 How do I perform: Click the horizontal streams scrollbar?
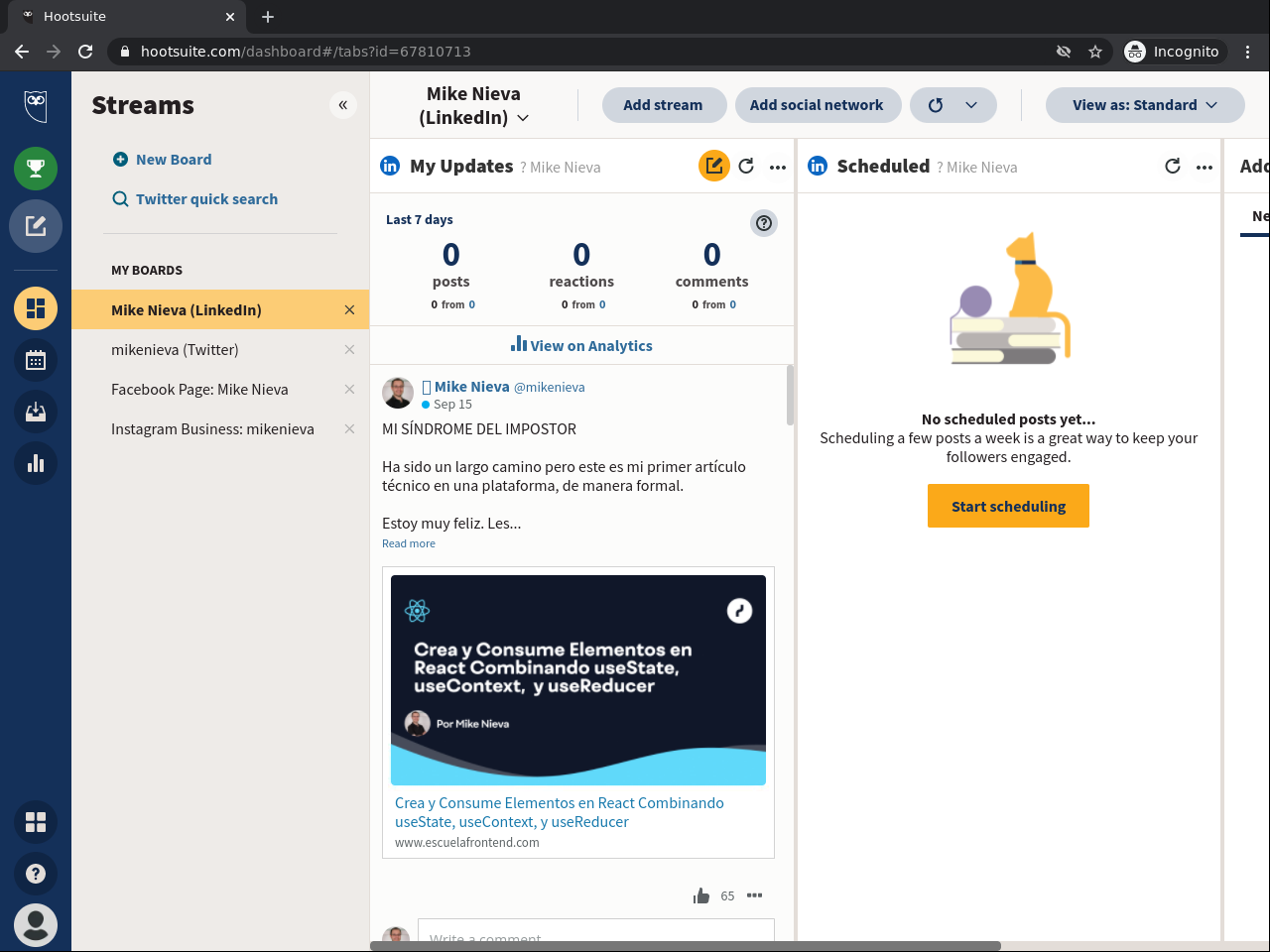coord(686,946)
